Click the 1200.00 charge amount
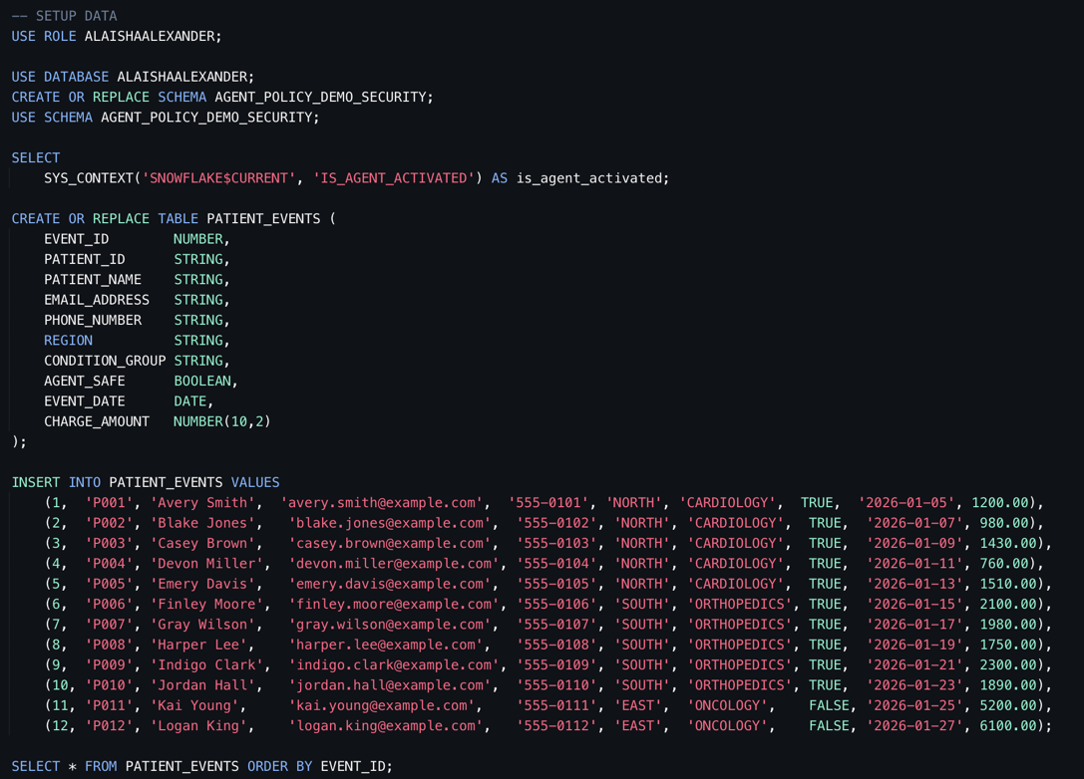 1000,503
